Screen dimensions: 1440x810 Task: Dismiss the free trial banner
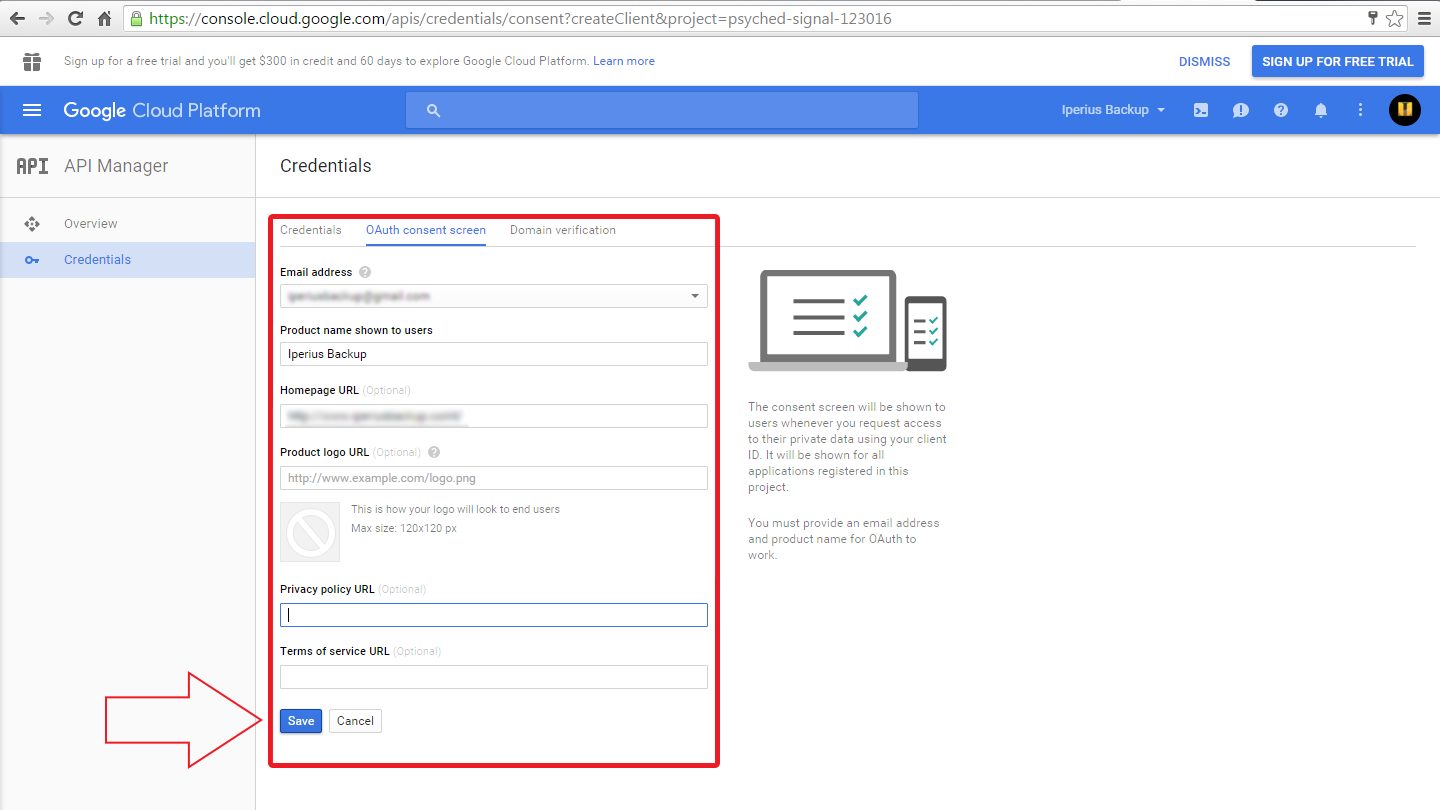[1204, 61]
